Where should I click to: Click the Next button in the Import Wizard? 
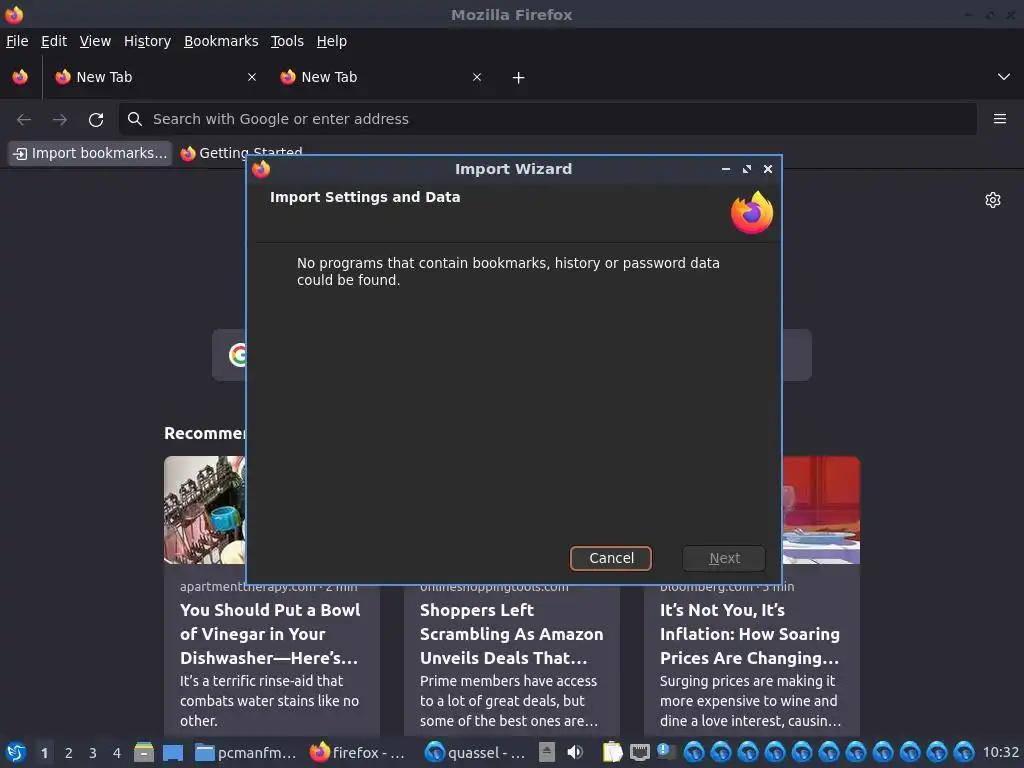(724, 558)
